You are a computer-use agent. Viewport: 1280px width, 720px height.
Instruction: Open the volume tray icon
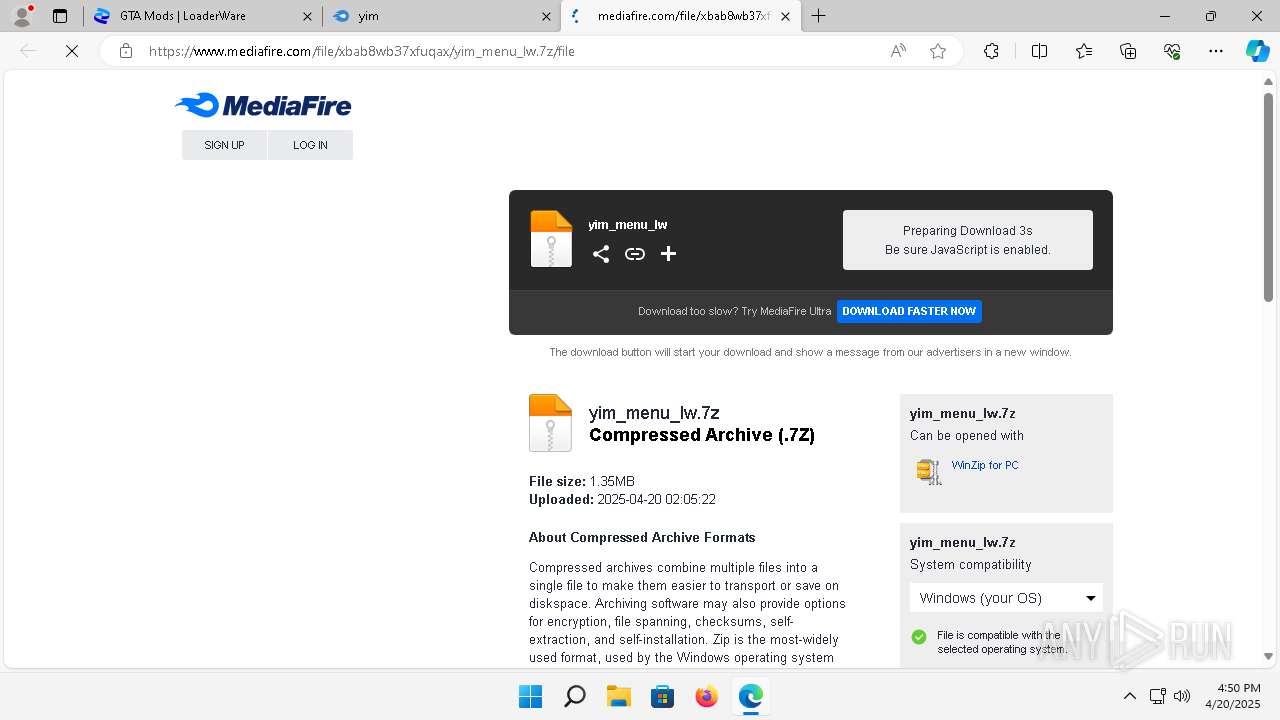click(1181, 696)
